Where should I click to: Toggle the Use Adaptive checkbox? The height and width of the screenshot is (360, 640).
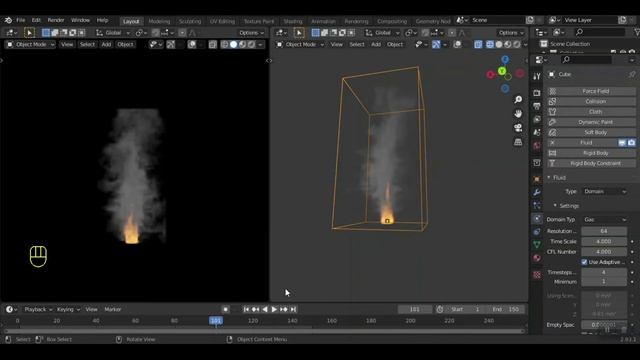coord(584,262)
